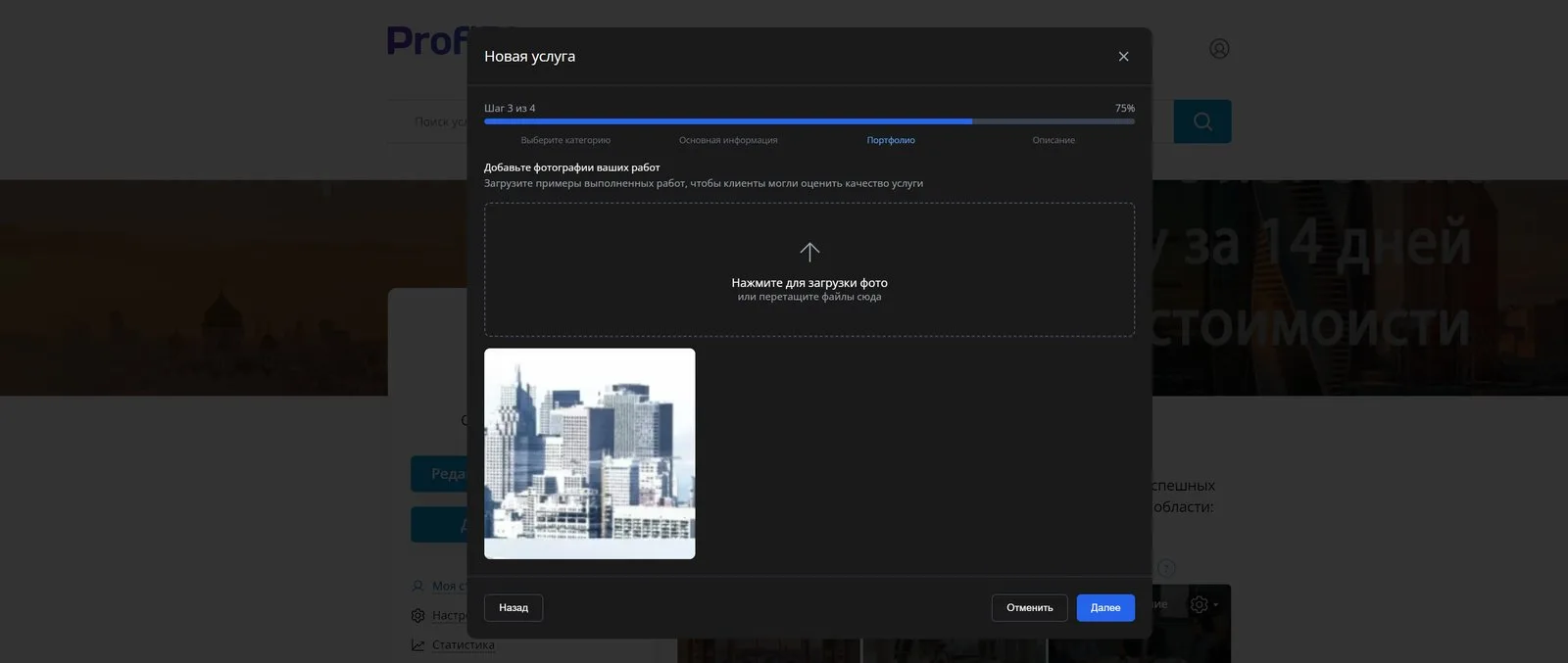The width and height of the screenshot is (1568, 663).
Task: Click the Нажмите для загрузки фото dropzone
Action: [809, 269]
